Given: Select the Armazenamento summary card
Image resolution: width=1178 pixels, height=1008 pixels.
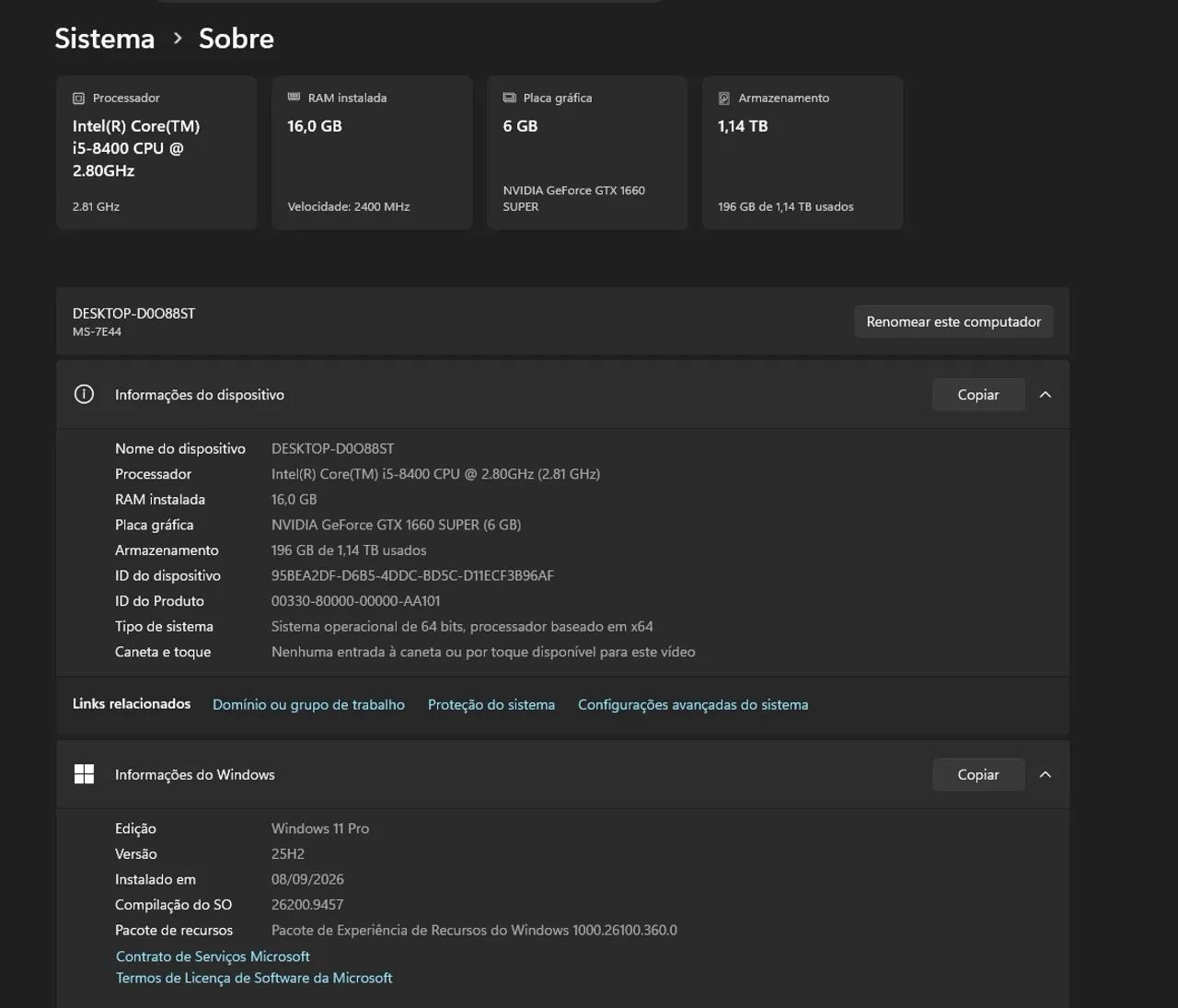Looking at the screenshot, I should (x=803, y=153).
